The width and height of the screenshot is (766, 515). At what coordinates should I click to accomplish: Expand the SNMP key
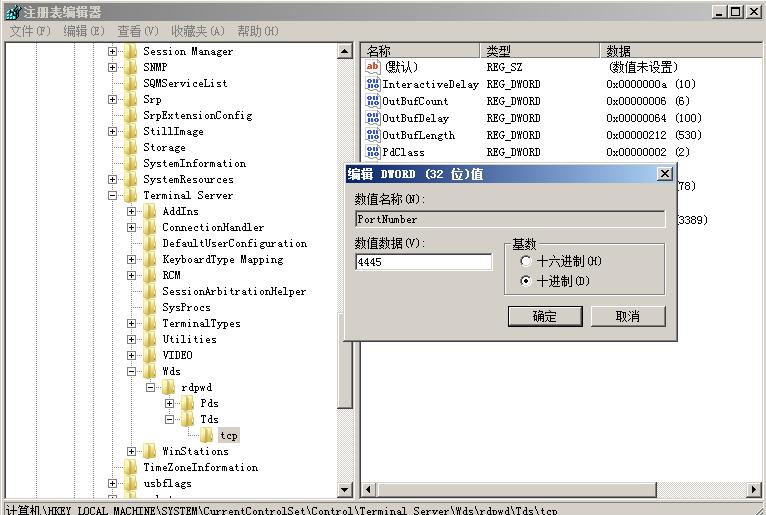(112, 67)
